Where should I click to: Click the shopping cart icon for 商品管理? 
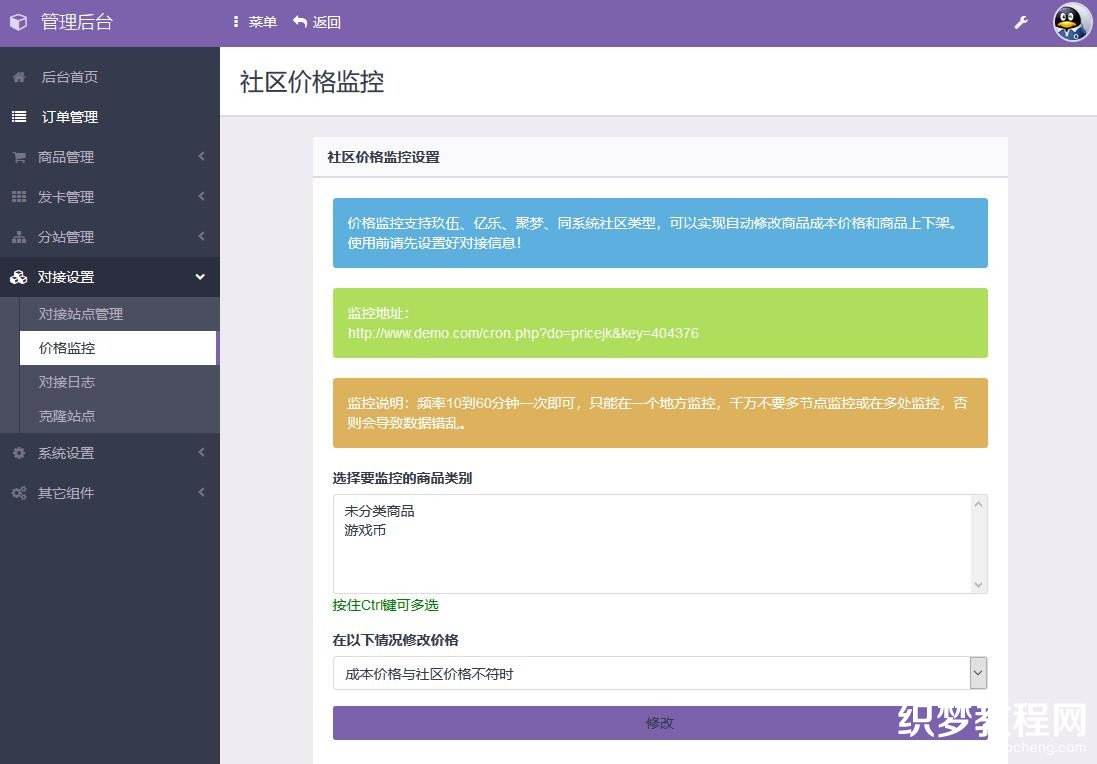click(x=17, y=157)
